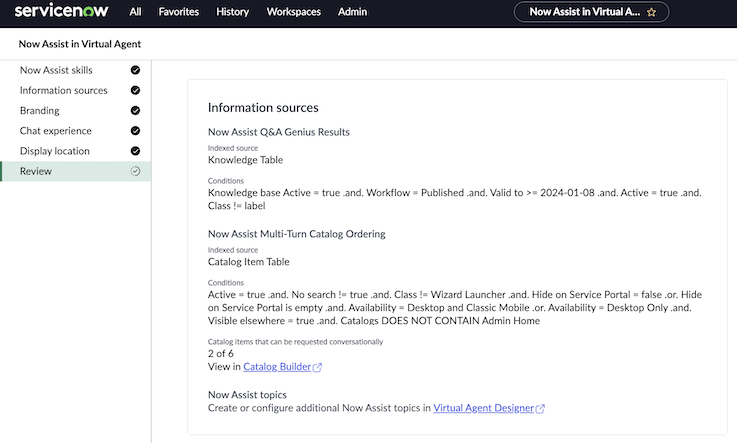The width and height of the screenshot is (737, 443).
Task: Click the Branding completed checkmark
Action: point(135,110)
